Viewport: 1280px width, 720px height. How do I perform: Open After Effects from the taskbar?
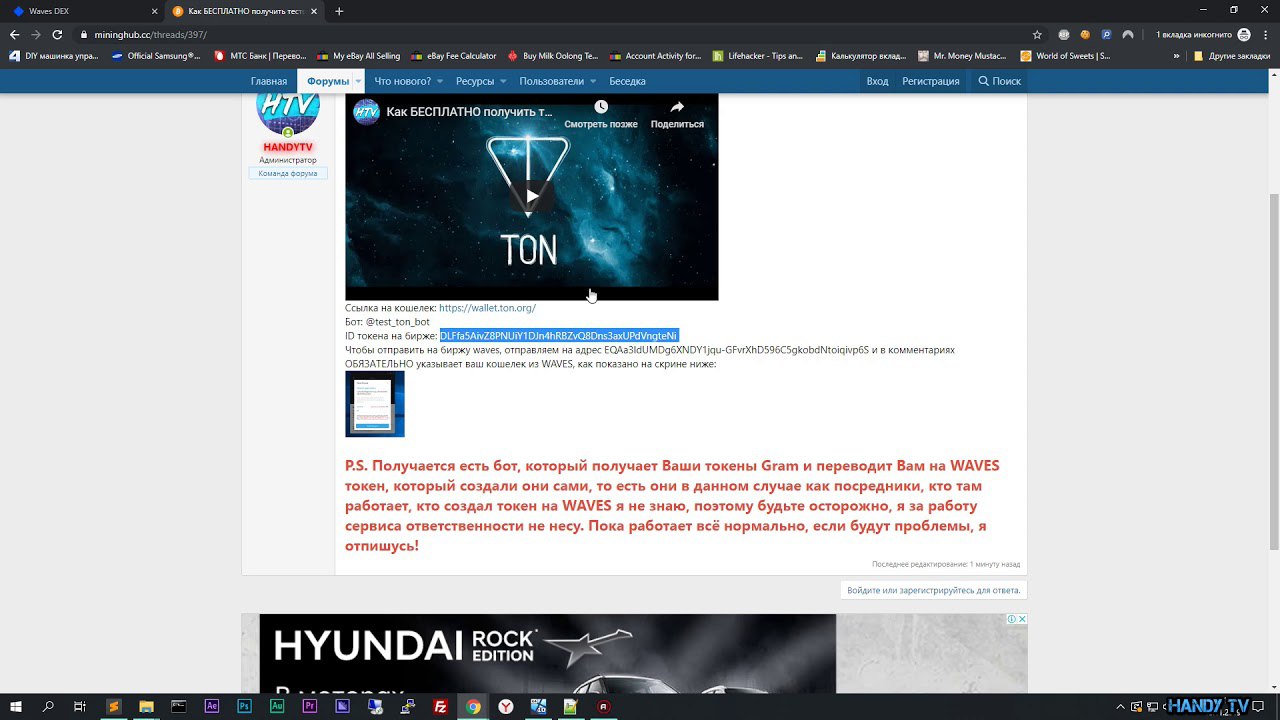coord(211,706)
